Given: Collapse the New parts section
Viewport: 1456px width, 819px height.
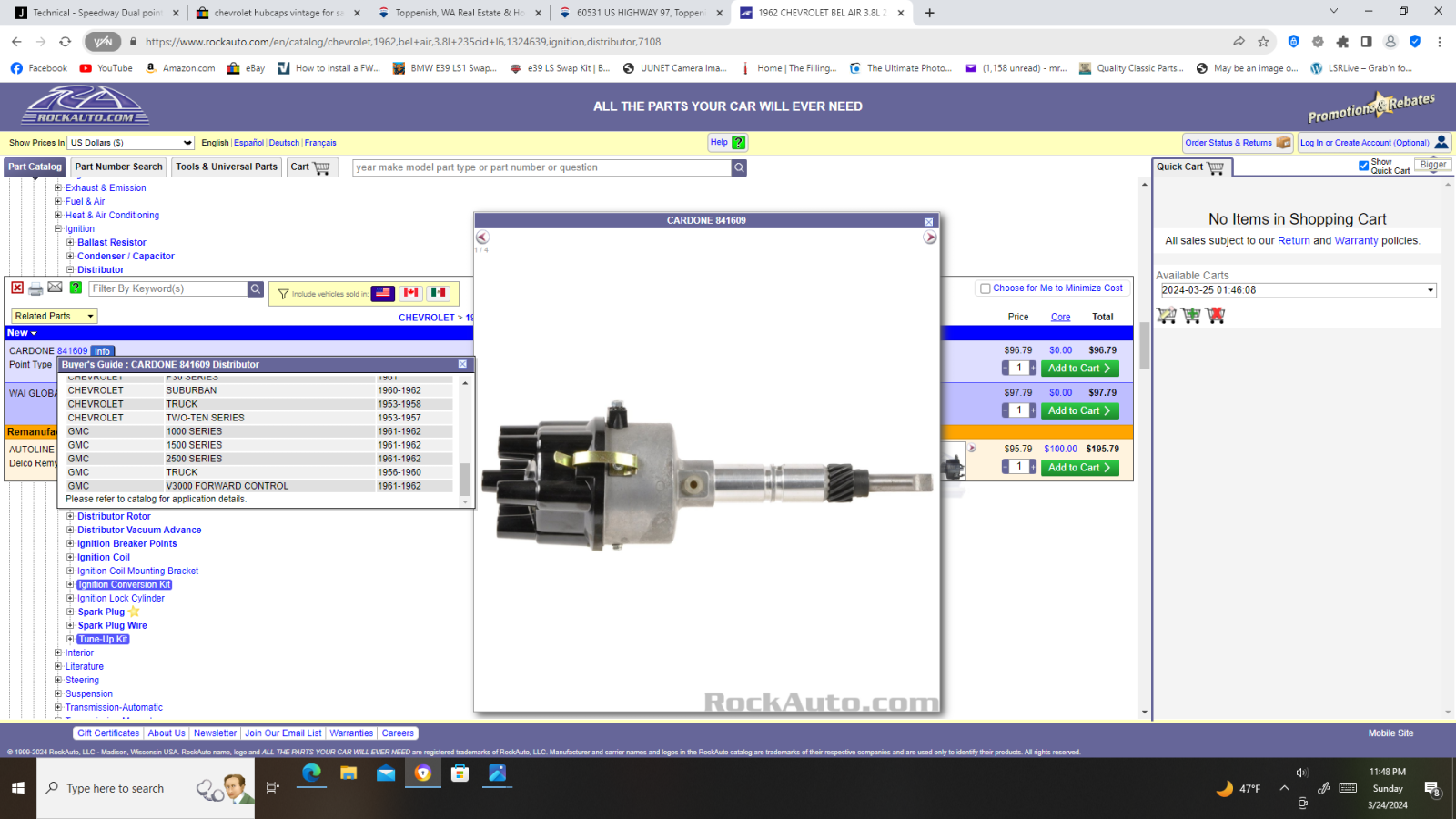Looking at the screenshot, I should (22, 333).
